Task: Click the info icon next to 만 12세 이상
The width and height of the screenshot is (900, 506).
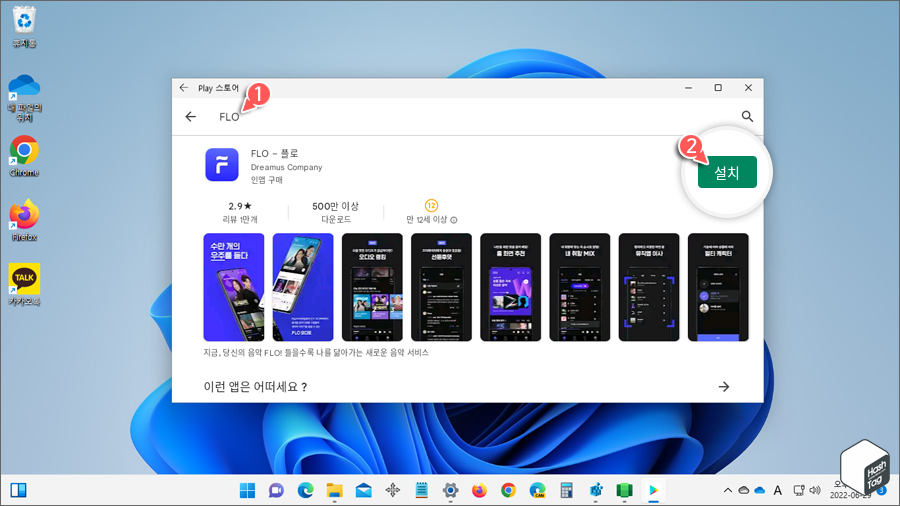Action: coord(454,220)
